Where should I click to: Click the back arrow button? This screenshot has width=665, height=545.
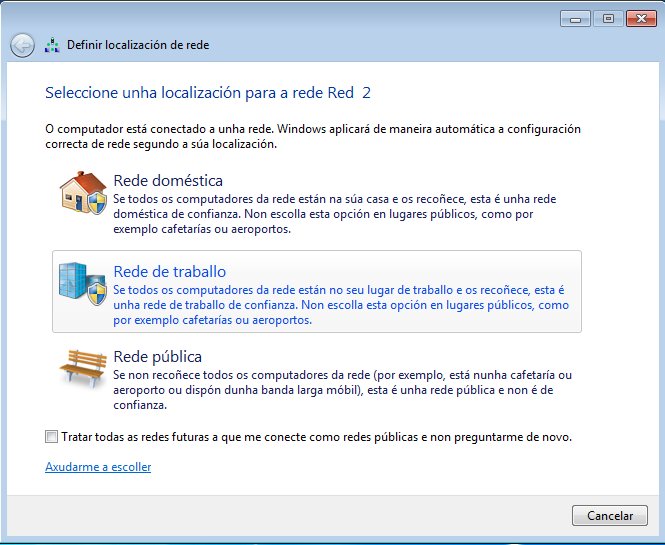click(x=22, y=45)
